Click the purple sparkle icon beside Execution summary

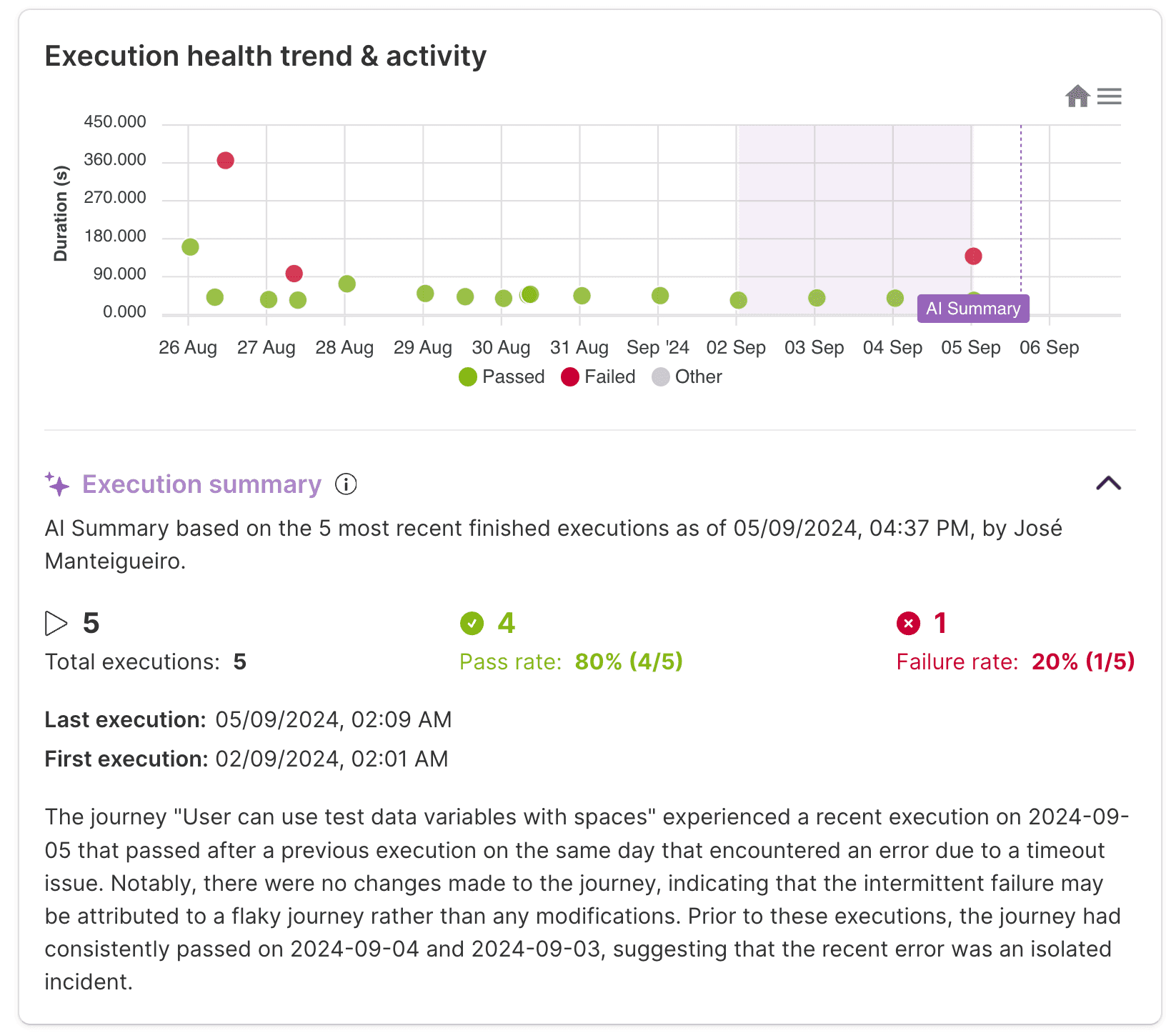pyautogui.click(x=57, y=484)
